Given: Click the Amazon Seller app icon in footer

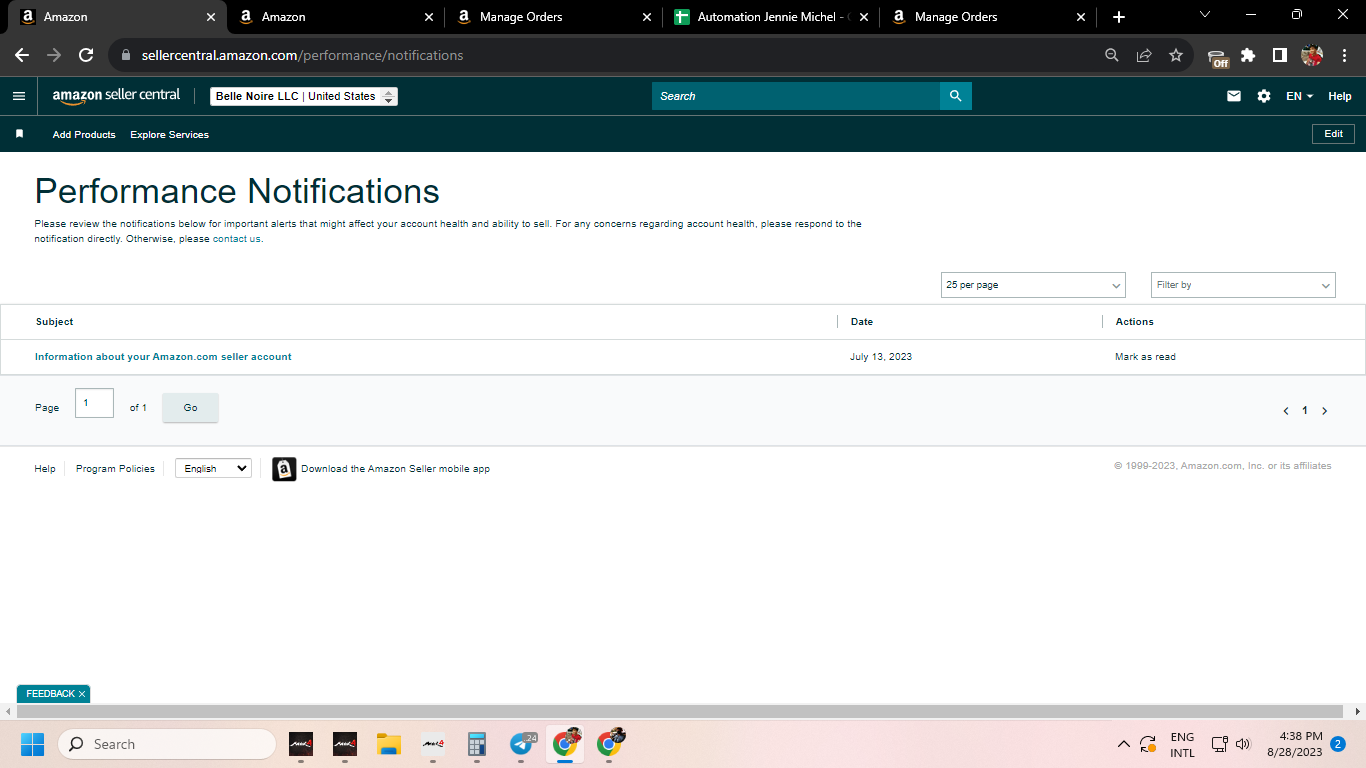Looking at the screenshot, I should click(284, 469).
